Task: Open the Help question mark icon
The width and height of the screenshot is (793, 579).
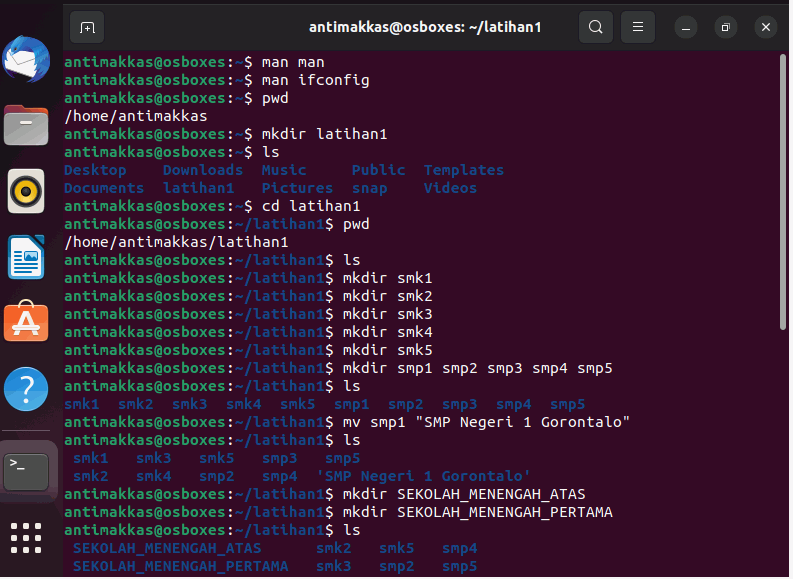Action: (x=26, y=390)
